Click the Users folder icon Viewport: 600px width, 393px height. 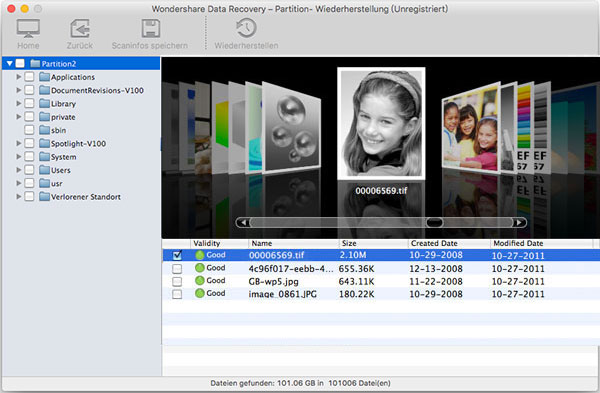[45, 170]
